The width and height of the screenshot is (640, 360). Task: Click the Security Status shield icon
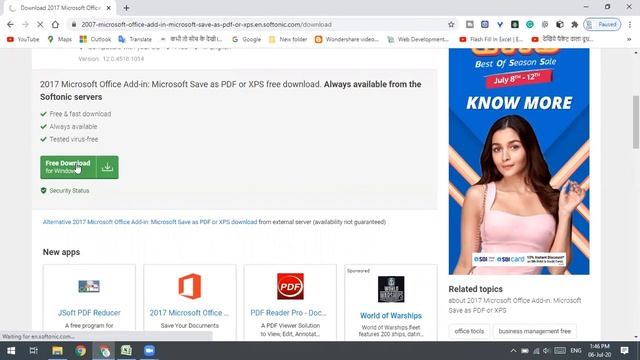(x=44, y=191)
